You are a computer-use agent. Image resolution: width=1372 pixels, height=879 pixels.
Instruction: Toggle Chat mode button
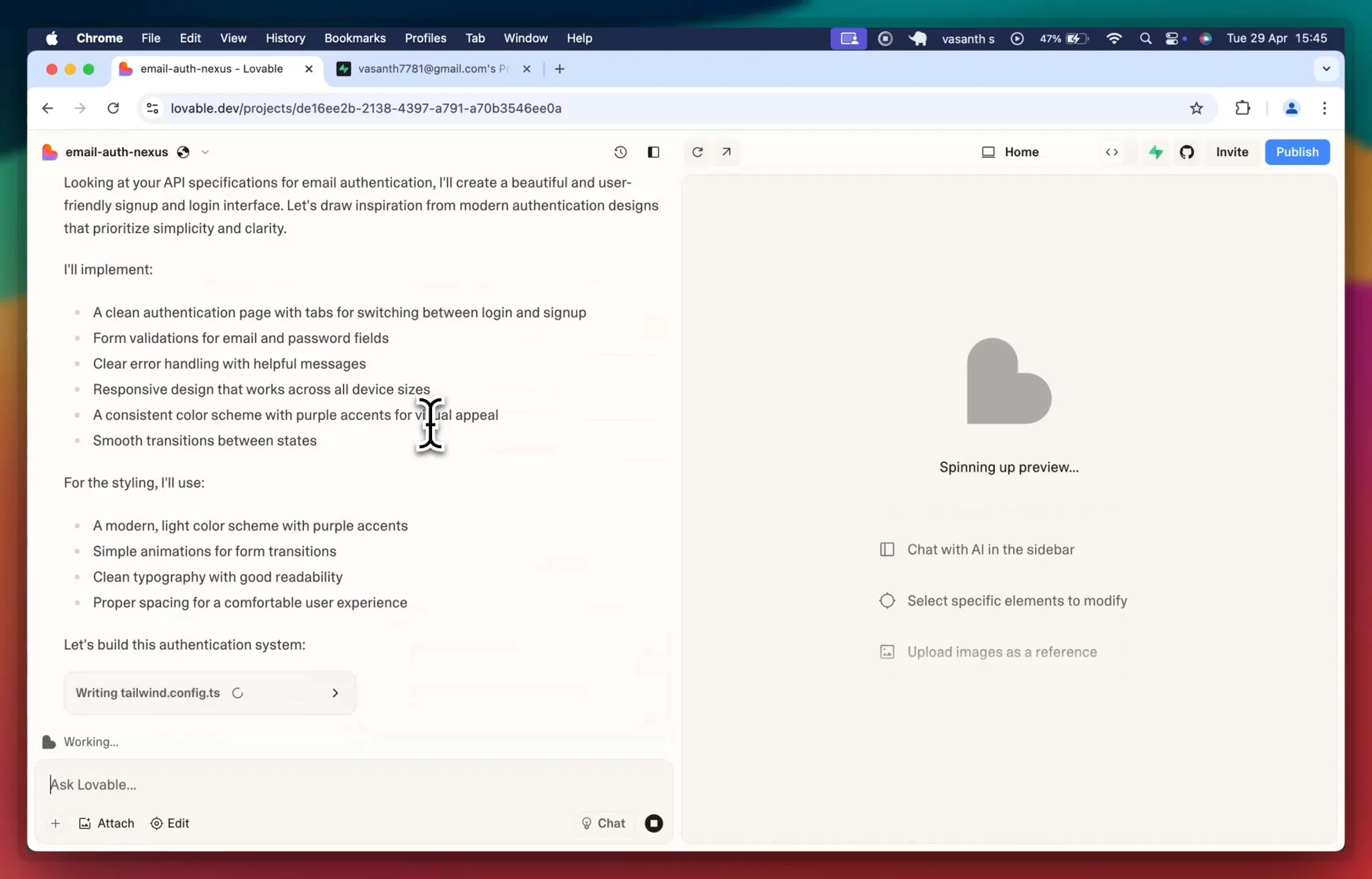[603, 823]
